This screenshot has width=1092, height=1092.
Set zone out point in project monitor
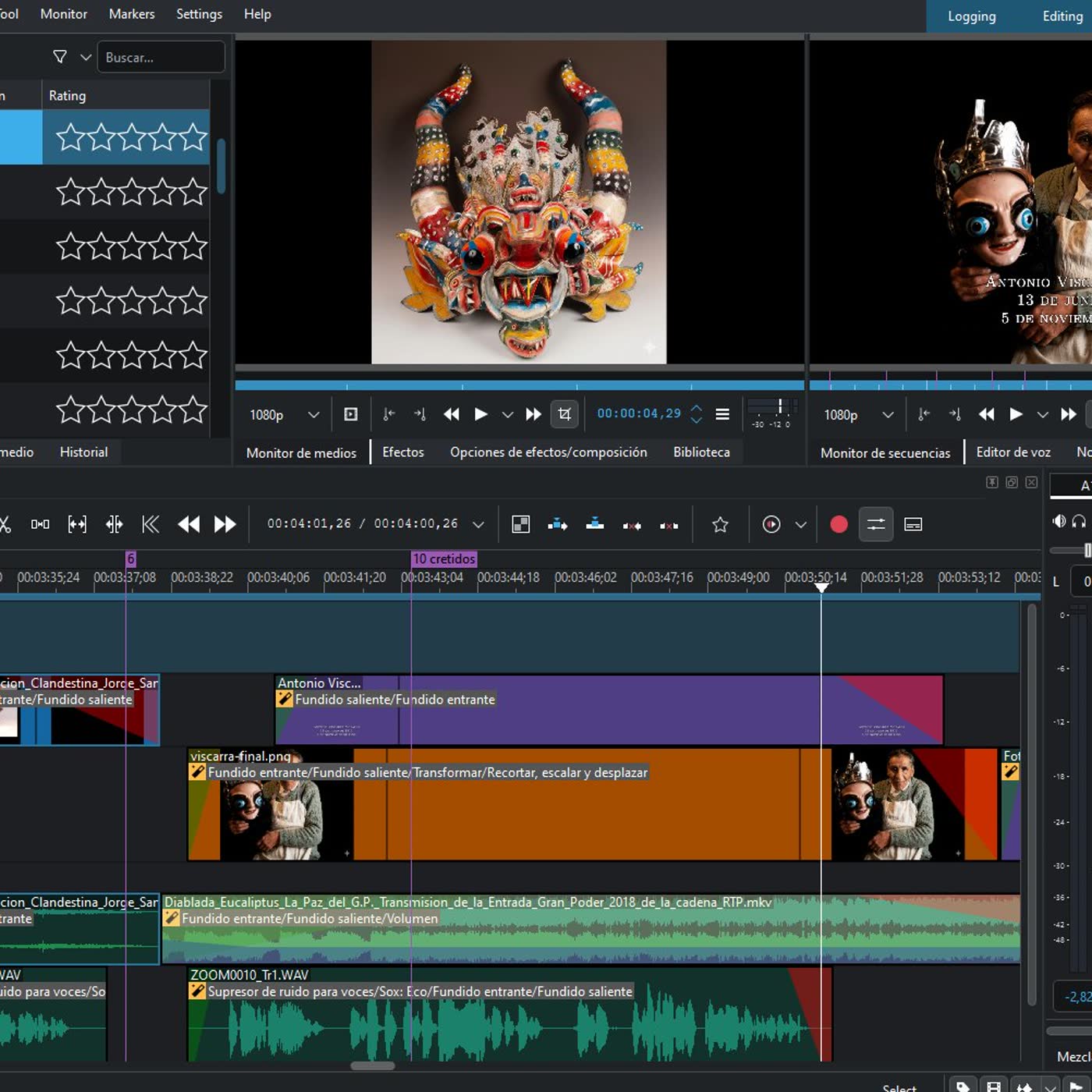coord(955,414)
